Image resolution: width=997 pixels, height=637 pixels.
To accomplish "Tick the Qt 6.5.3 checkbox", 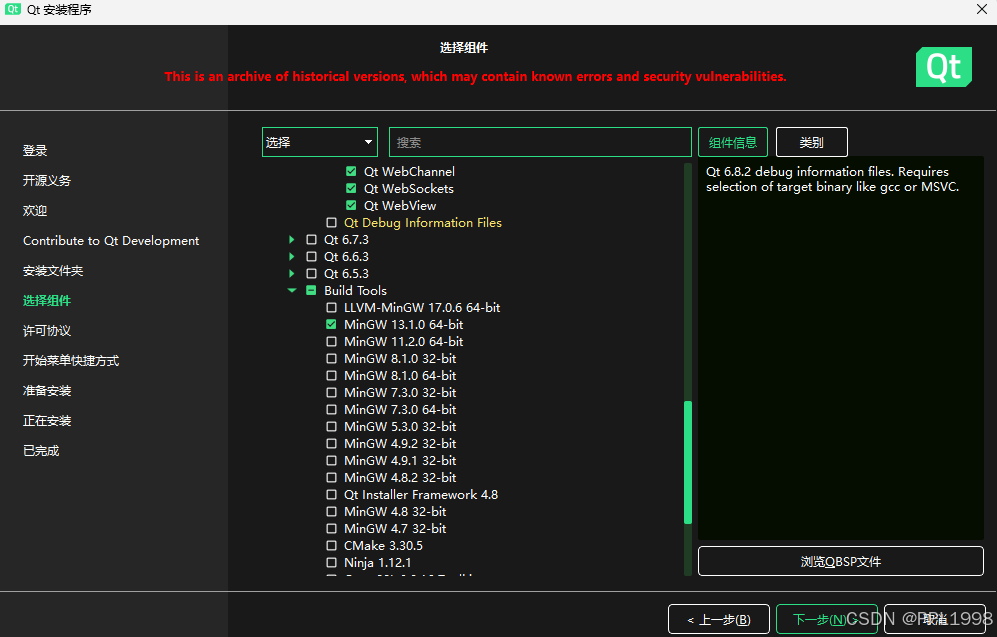I will pyautogui.click(x=312, y=273).
